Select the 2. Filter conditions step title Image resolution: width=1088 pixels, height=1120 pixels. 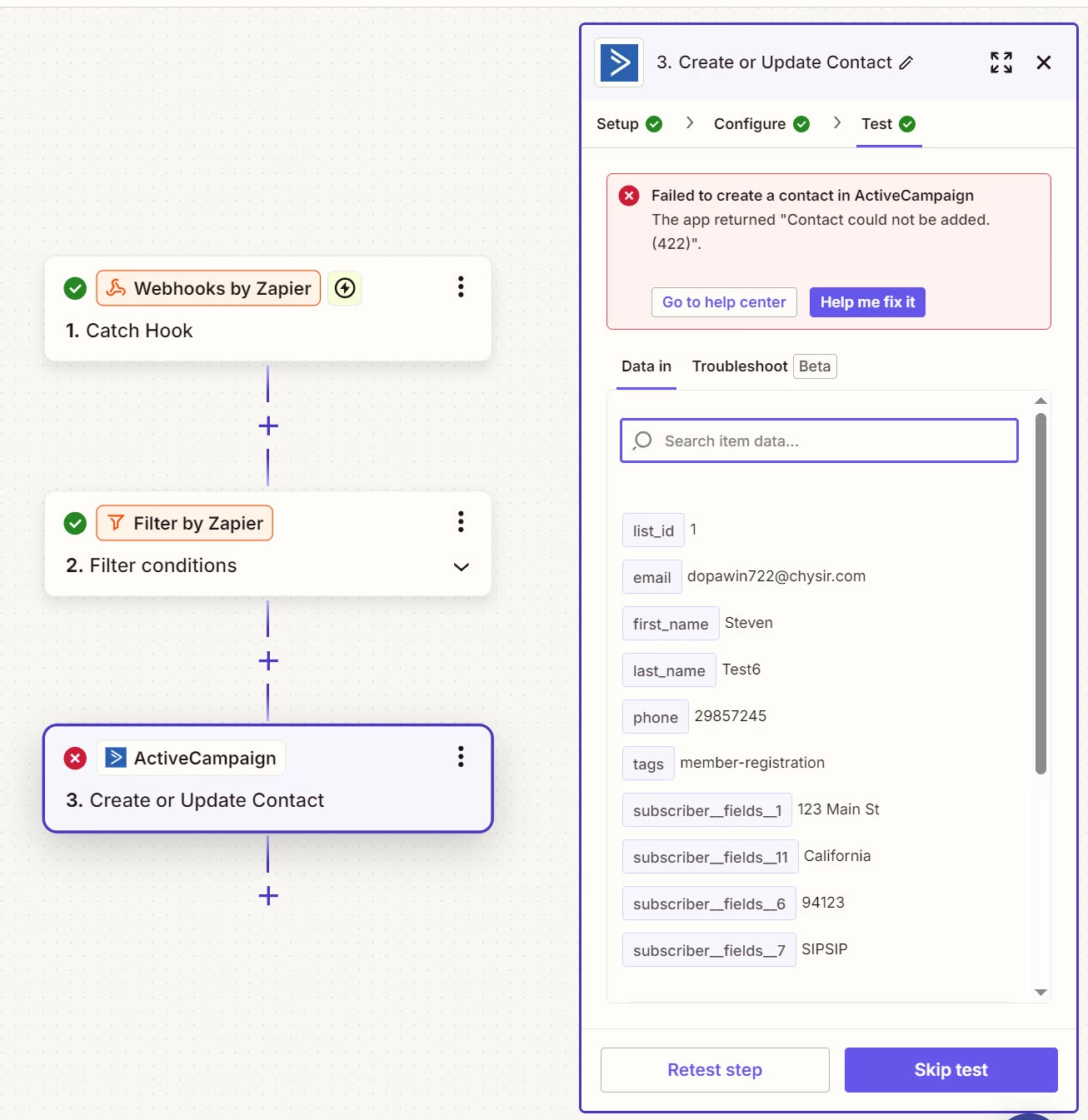pos(152,565)
